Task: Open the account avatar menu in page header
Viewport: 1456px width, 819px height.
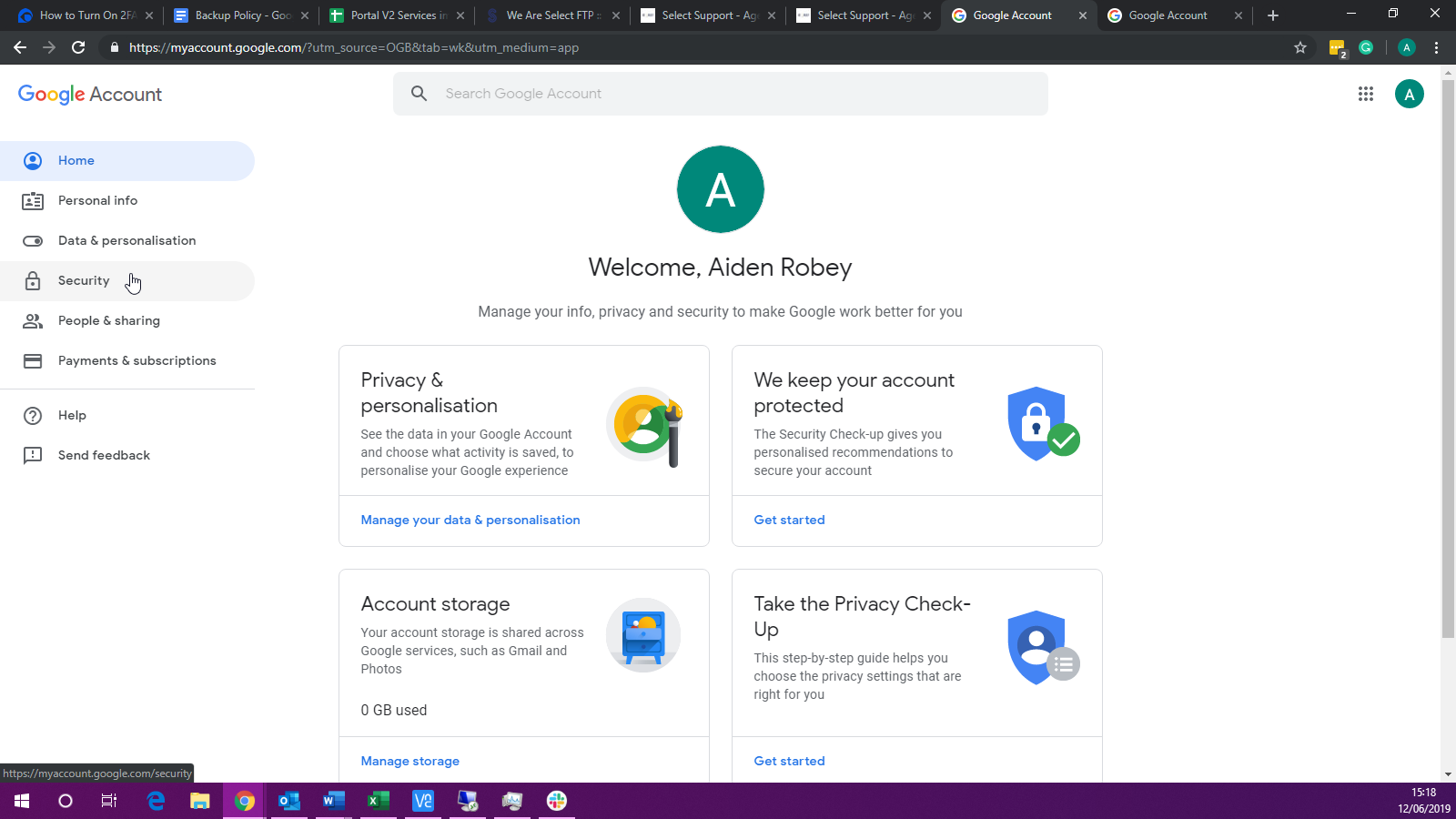Action: pos(1410,94)
